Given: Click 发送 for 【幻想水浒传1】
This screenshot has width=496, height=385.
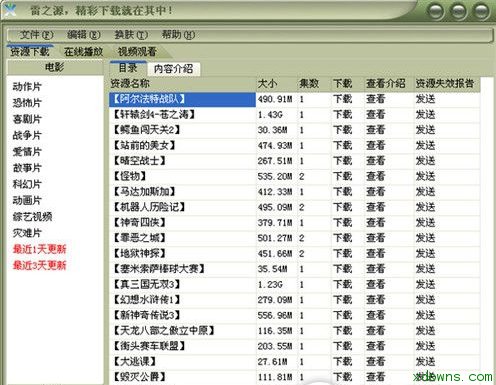Looking at the screenshot, I should [425, 300].
